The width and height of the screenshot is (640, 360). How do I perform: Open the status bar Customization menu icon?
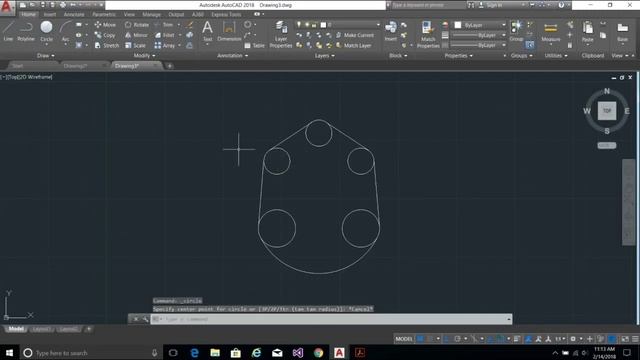pos(635,339)
